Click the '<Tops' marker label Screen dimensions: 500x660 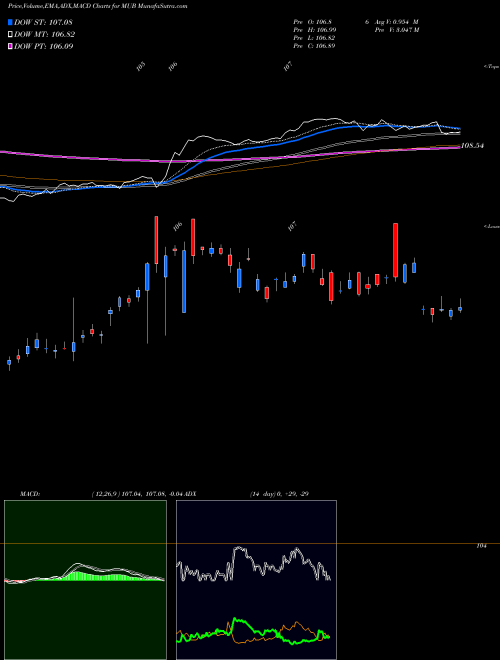point(492,67)
